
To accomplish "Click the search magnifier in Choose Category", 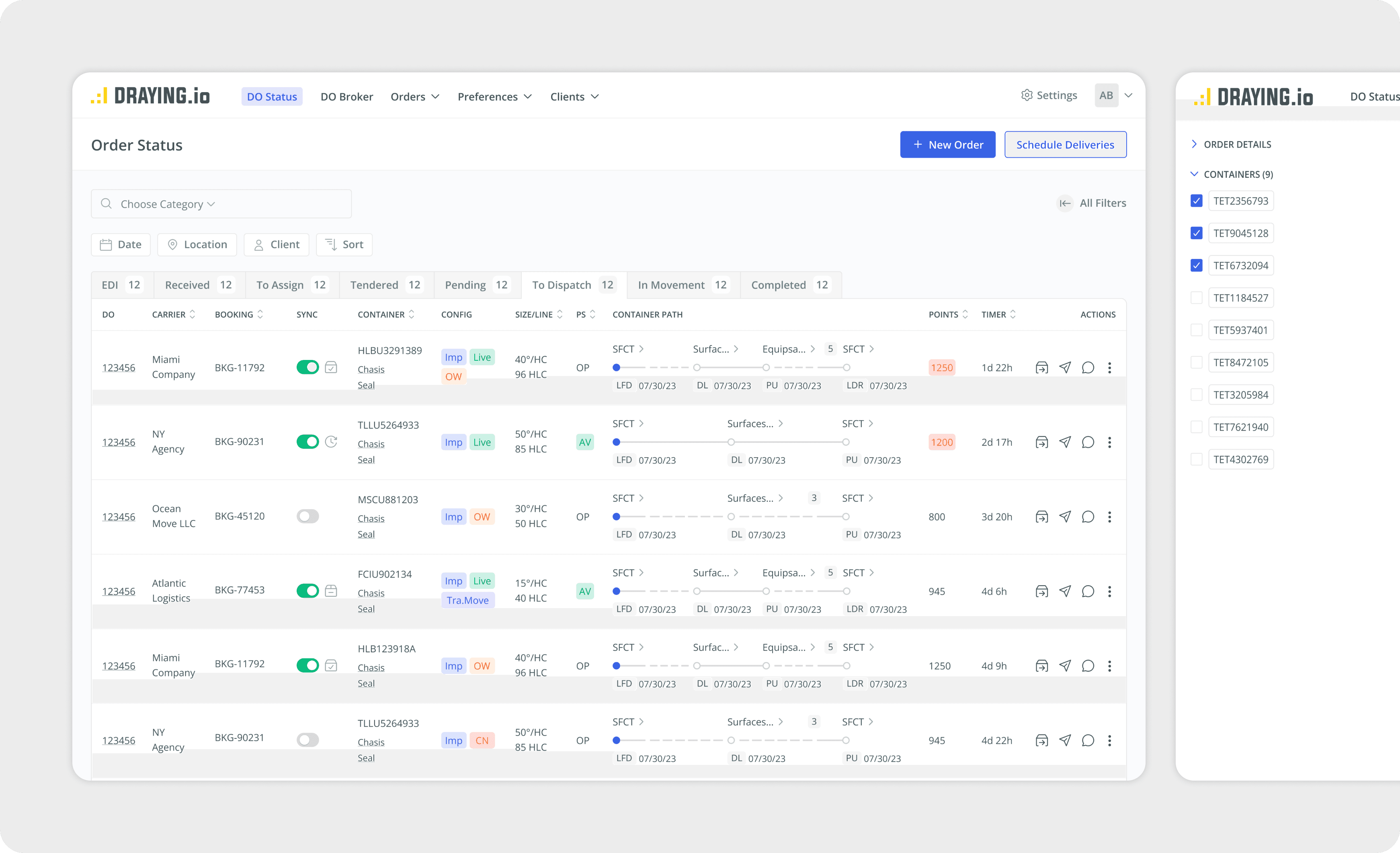I will pos(106,203).
